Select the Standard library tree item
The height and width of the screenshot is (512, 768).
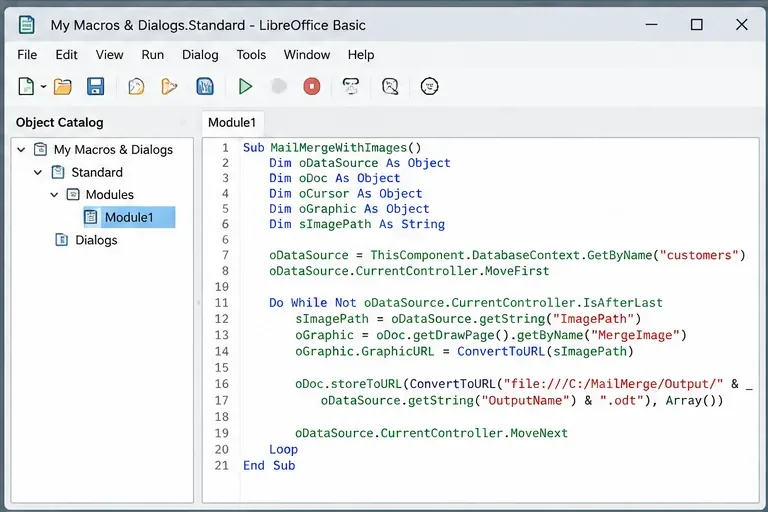97,172
